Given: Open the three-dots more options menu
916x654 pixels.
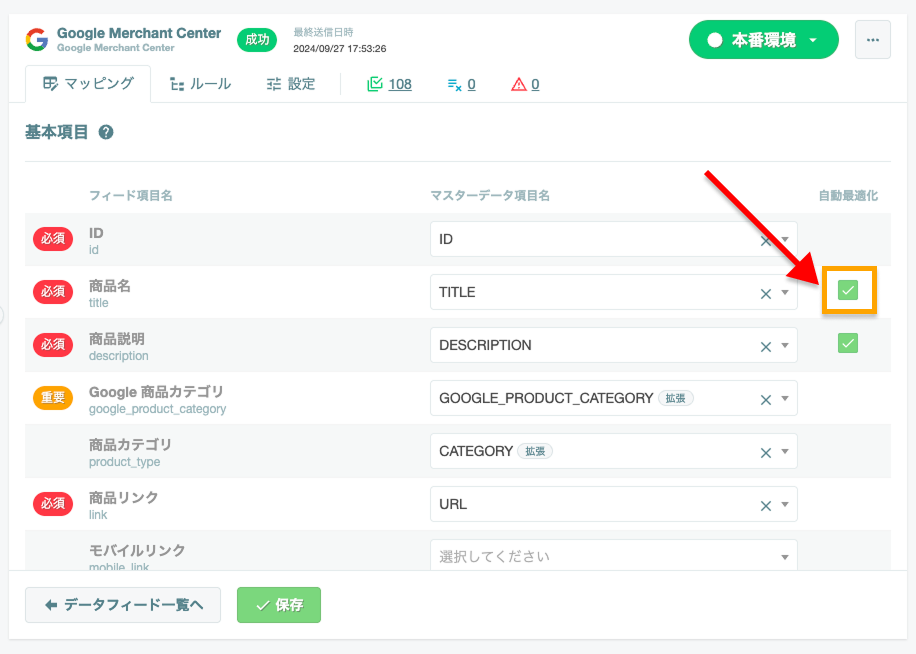Looking at the screenshot, I should 873,40.
